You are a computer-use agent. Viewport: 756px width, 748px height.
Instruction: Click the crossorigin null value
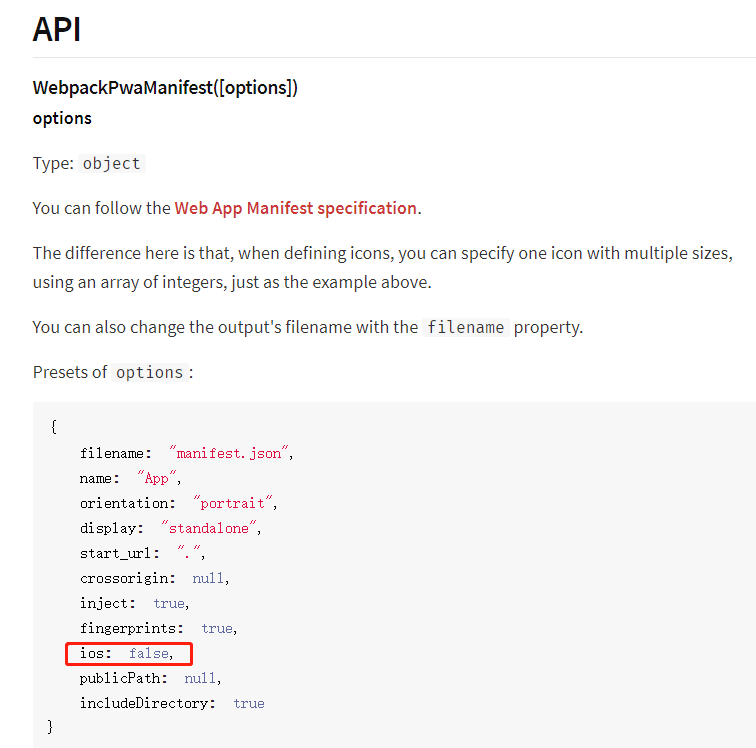(x=208, y=578)
